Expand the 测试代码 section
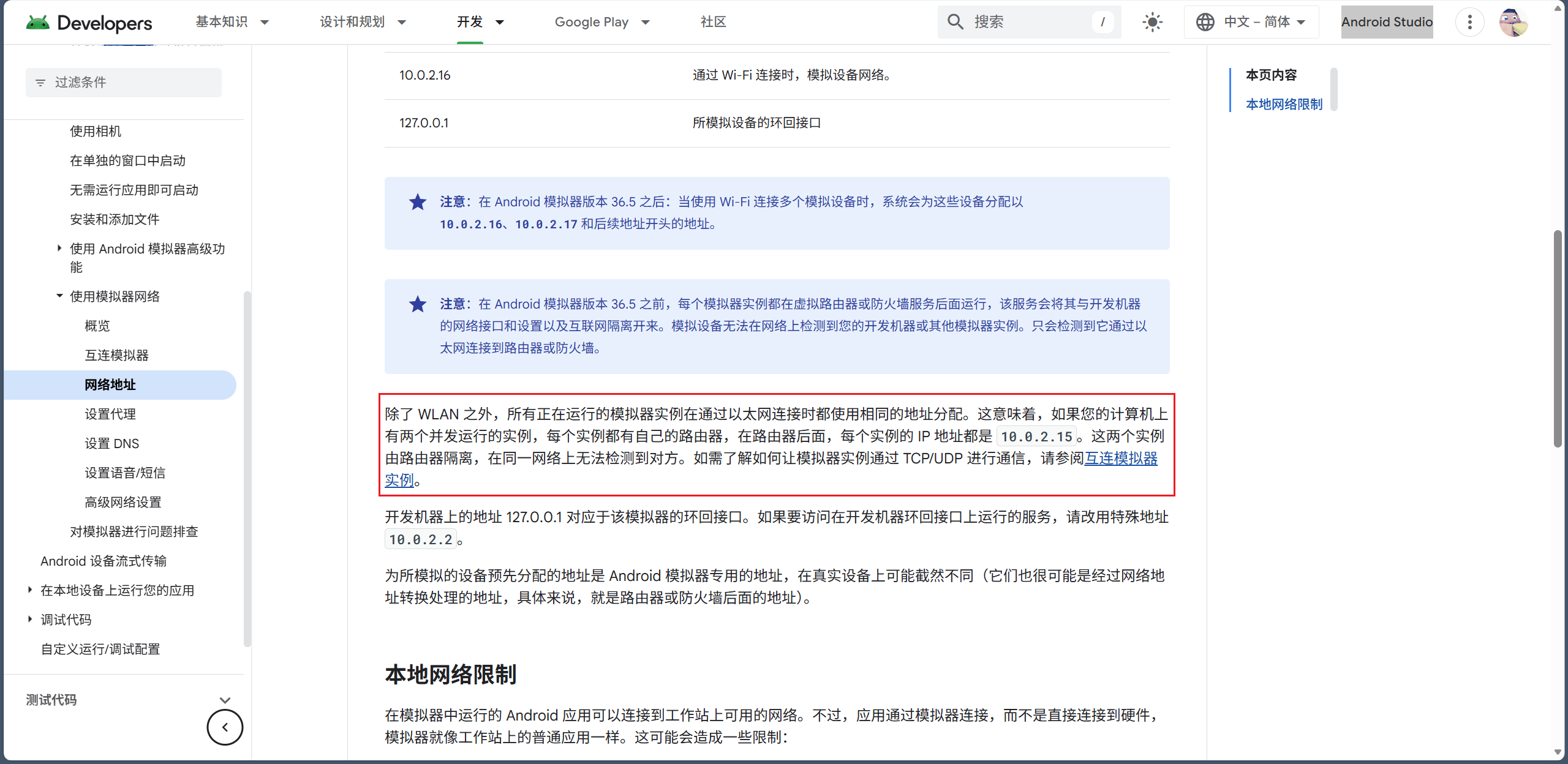1568x764 pixels. click(225, 700)
